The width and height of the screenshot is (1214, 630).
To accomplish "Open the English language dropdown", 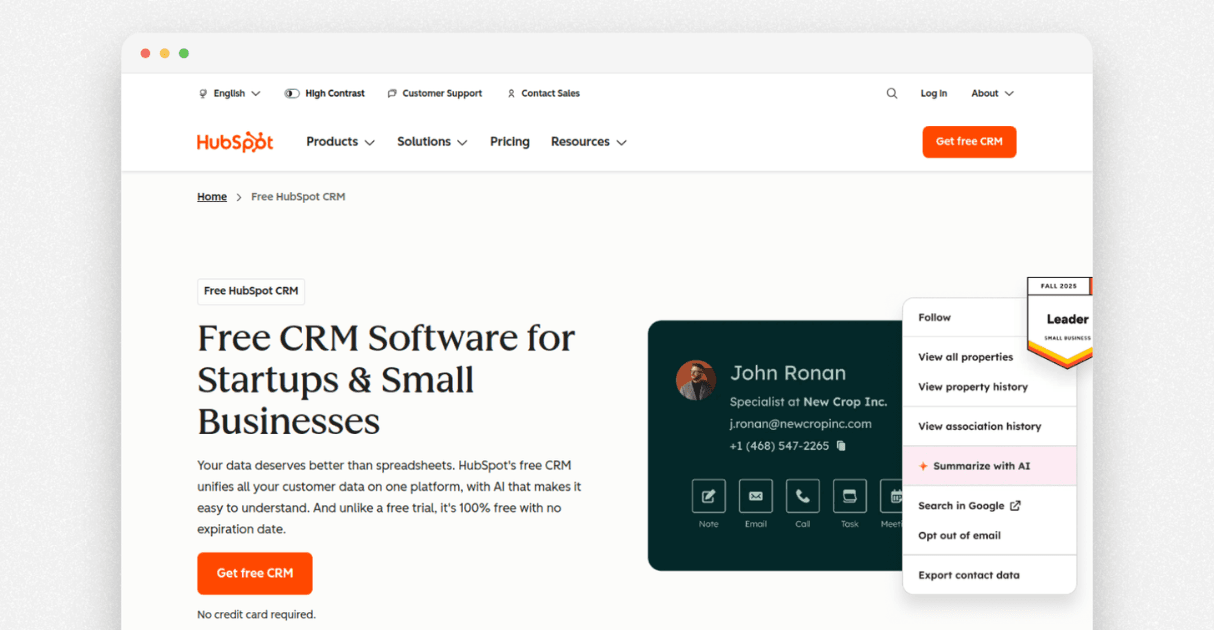I will pyautogui.click(x=230, y=93).
